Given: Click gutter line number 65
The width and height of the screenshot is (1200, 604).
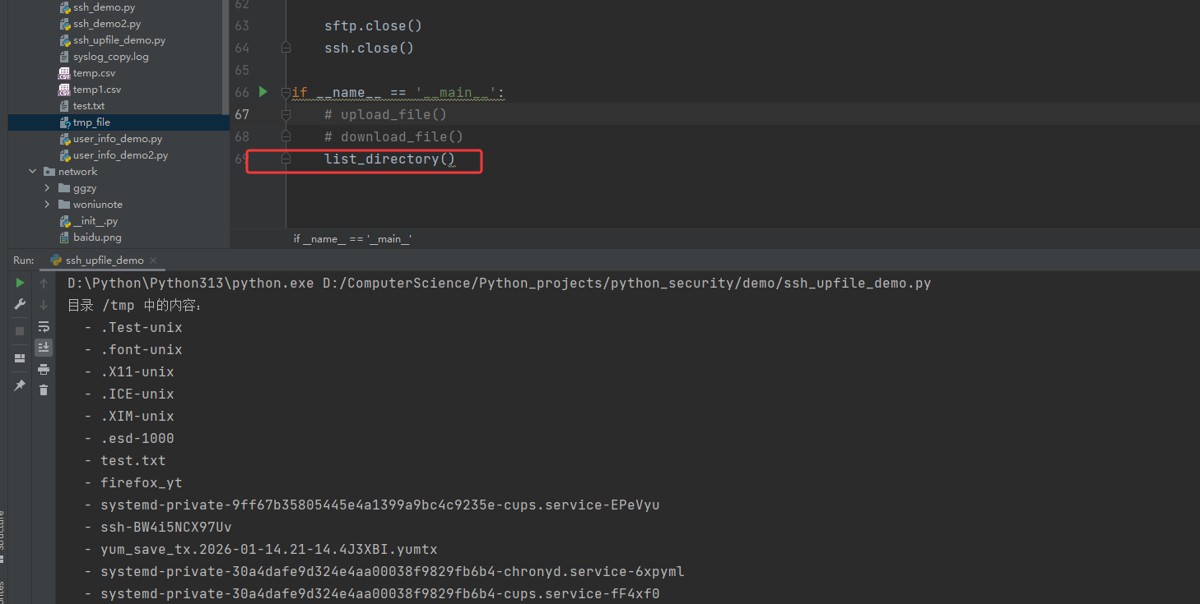Looking at the screenshot, I should point(242,70).
